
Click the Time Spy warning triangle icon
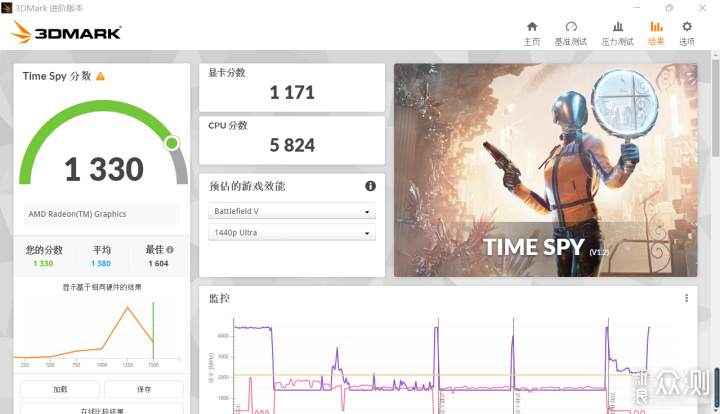[x=101, y=77]
